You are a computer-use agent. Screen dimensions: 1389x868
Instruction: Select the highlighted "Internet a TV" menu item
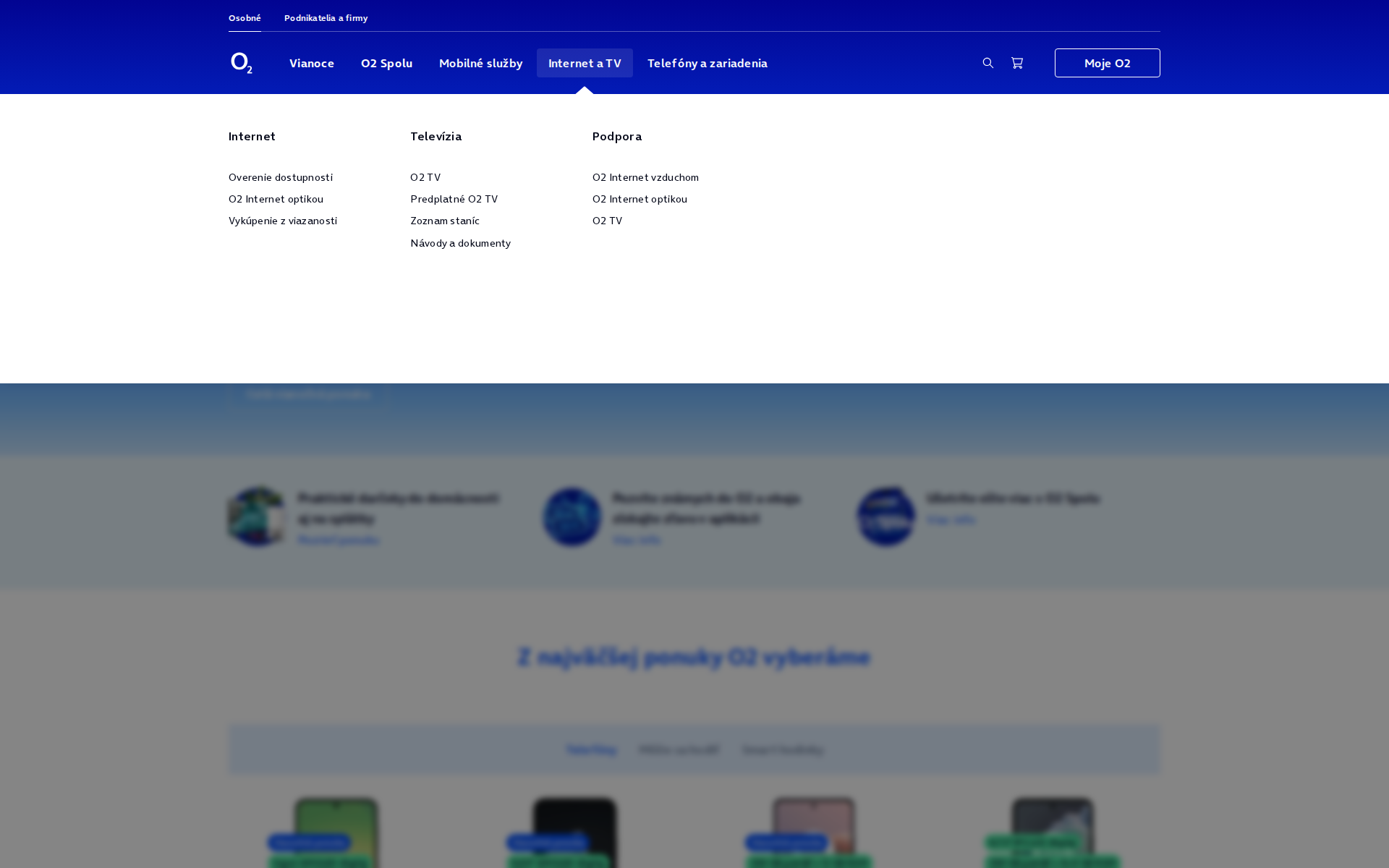click(585, 63)
